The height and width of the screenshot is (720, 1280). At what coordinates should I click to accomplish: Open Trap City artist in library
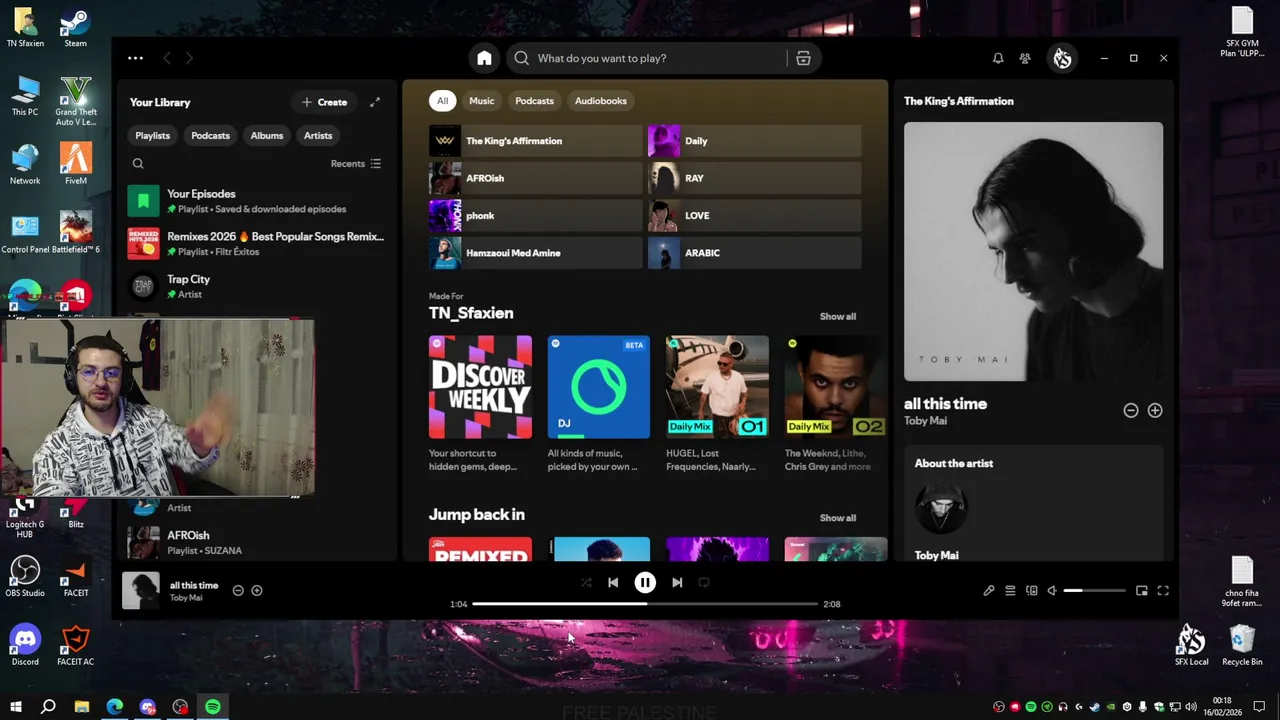point(256,286)
